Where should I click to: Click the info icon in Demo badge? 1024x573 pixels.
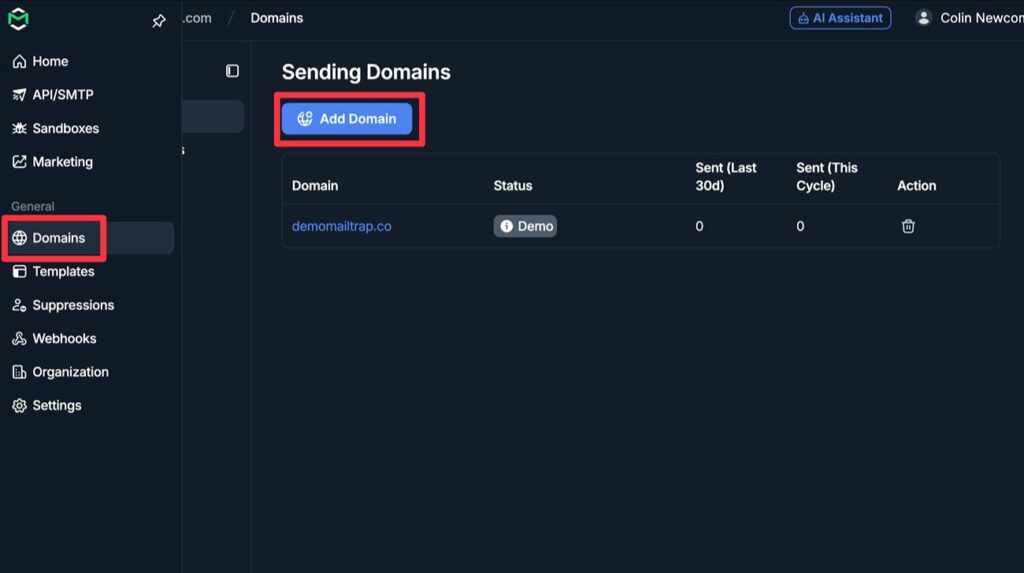click(x=506, y=226)
